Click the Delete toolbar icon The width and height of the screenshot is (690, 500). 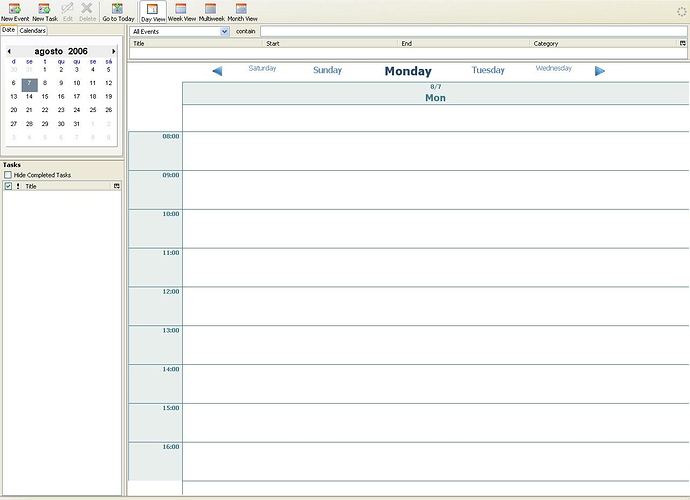[87, 12]
